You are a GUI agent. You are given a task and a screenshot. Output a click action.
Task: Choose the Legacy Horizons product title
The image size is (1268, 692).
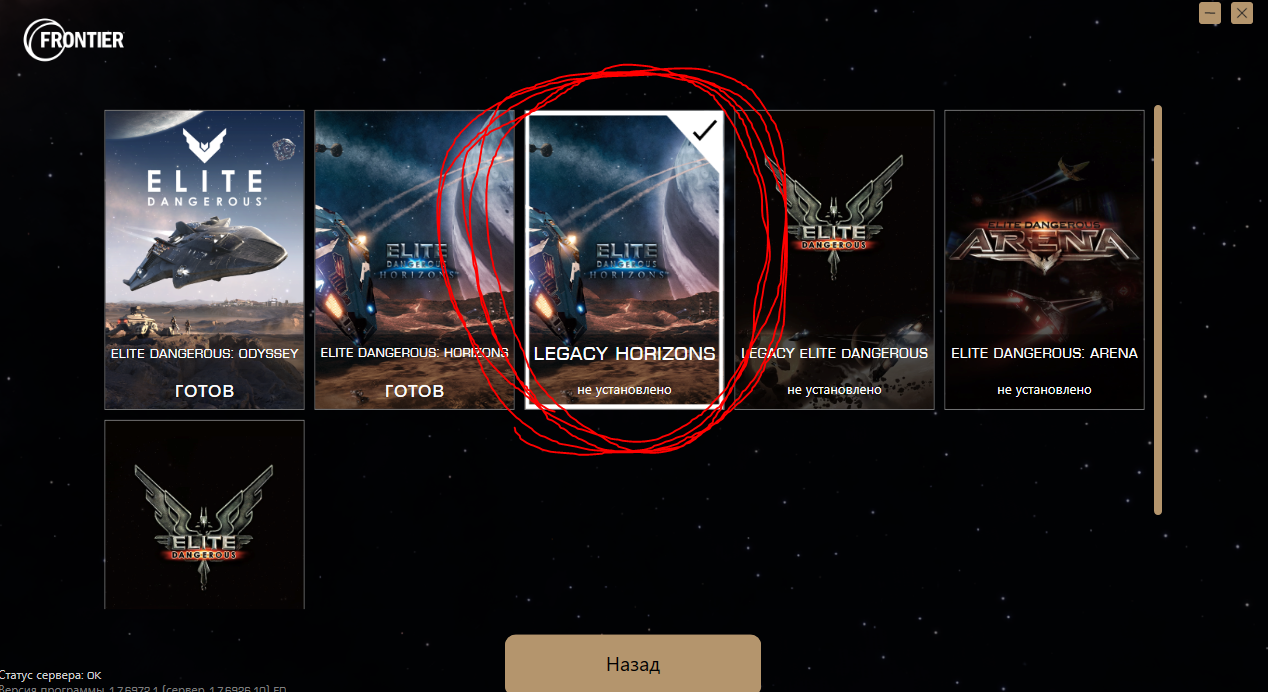[624, 354]
